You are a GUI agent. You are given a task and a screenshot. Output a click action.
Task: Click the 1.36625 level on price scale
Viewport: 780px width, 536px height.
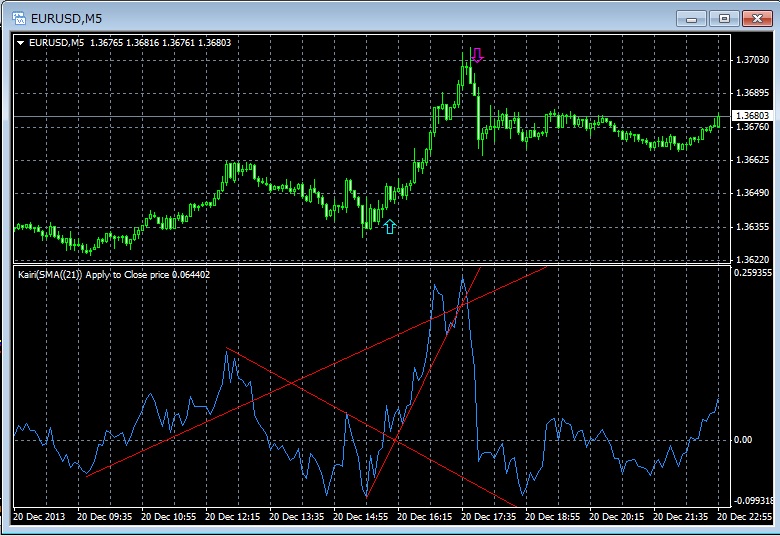(751, 160)
